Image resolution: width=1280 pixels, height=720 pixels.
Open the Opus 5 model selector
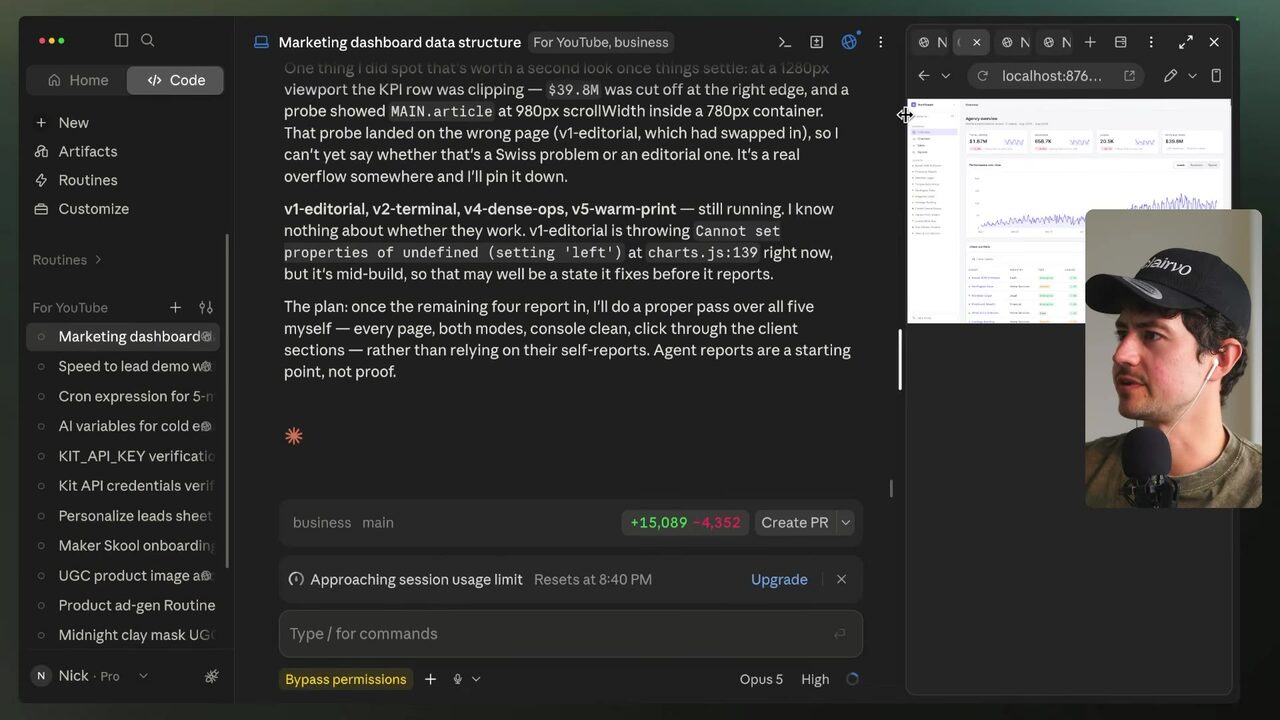pos(761,679)
